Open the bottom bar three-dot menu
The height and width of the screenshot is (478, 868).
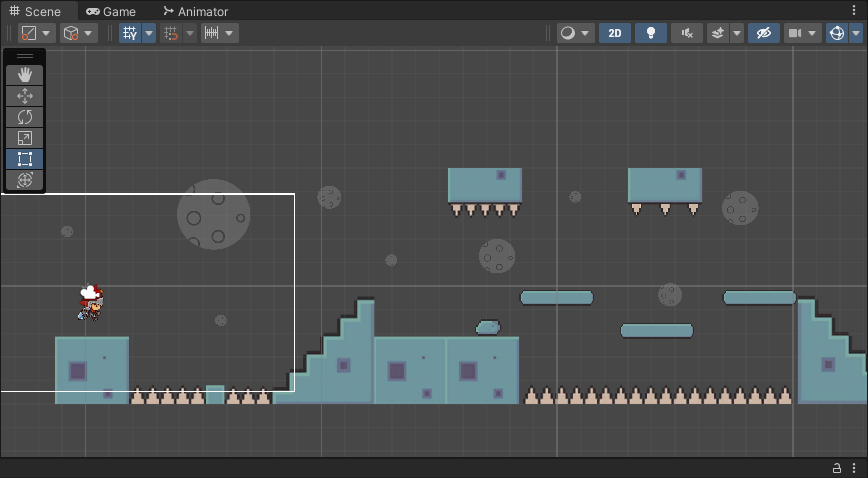854,468
